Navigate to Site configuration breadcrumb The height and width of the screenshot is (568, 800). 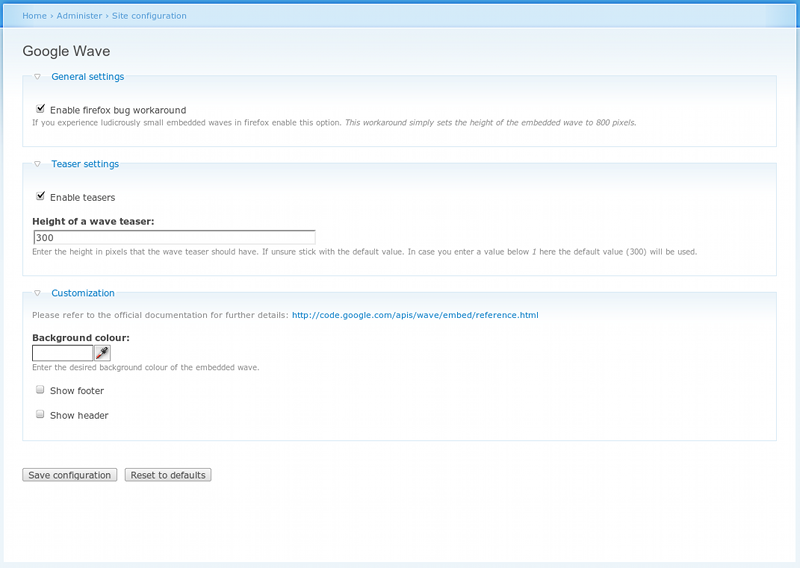[149, 16]
